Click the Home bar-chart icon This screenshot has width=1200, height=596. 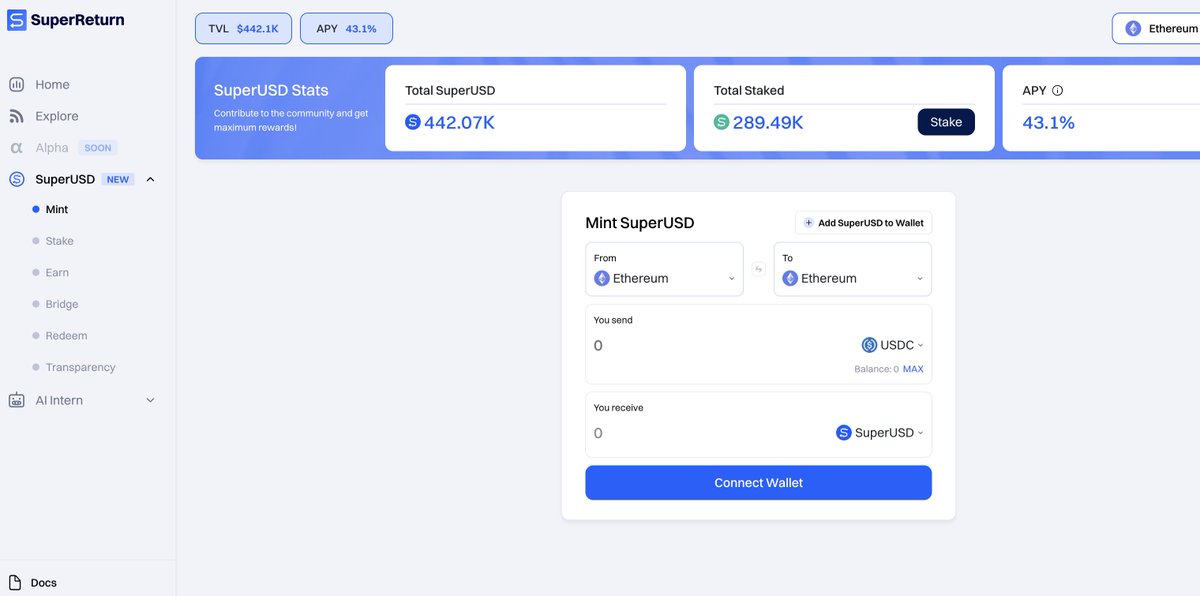[16, 85]
